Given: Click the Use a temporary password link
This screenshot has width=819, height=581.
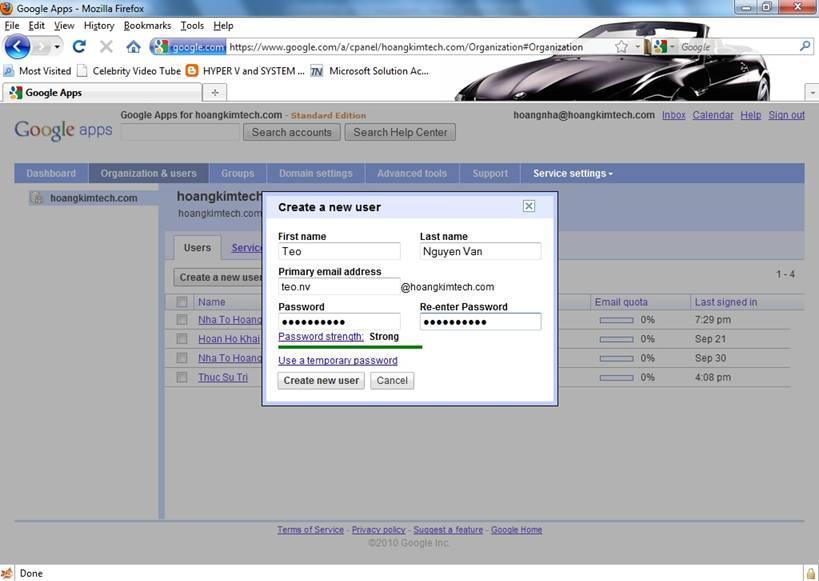Looking at the screenshot, I should point(338,361).
